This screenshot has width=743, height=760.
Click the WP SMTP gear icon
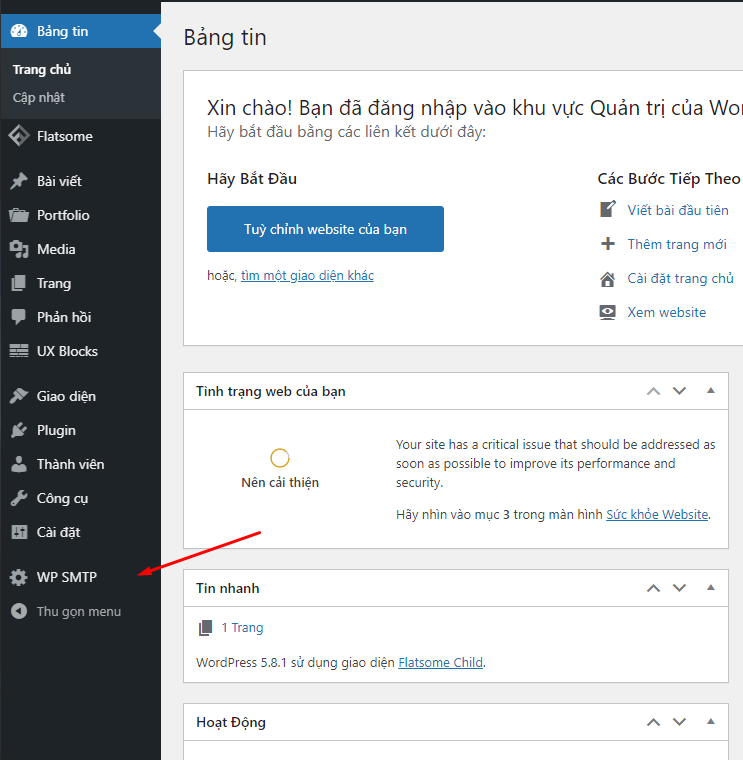pyautogui.click(x=18, y=577)
